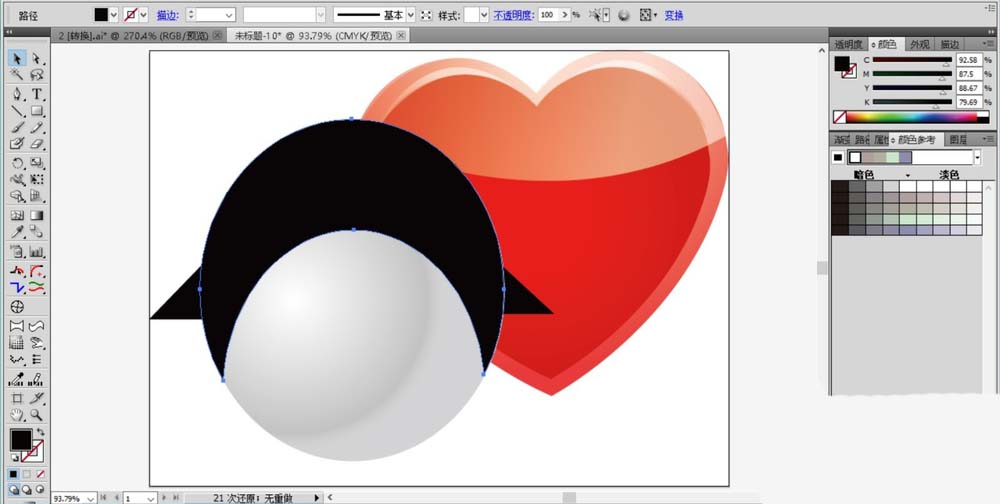The image size is (1000, 504).
Task: Select the Rotate tool
Action: 17,163
